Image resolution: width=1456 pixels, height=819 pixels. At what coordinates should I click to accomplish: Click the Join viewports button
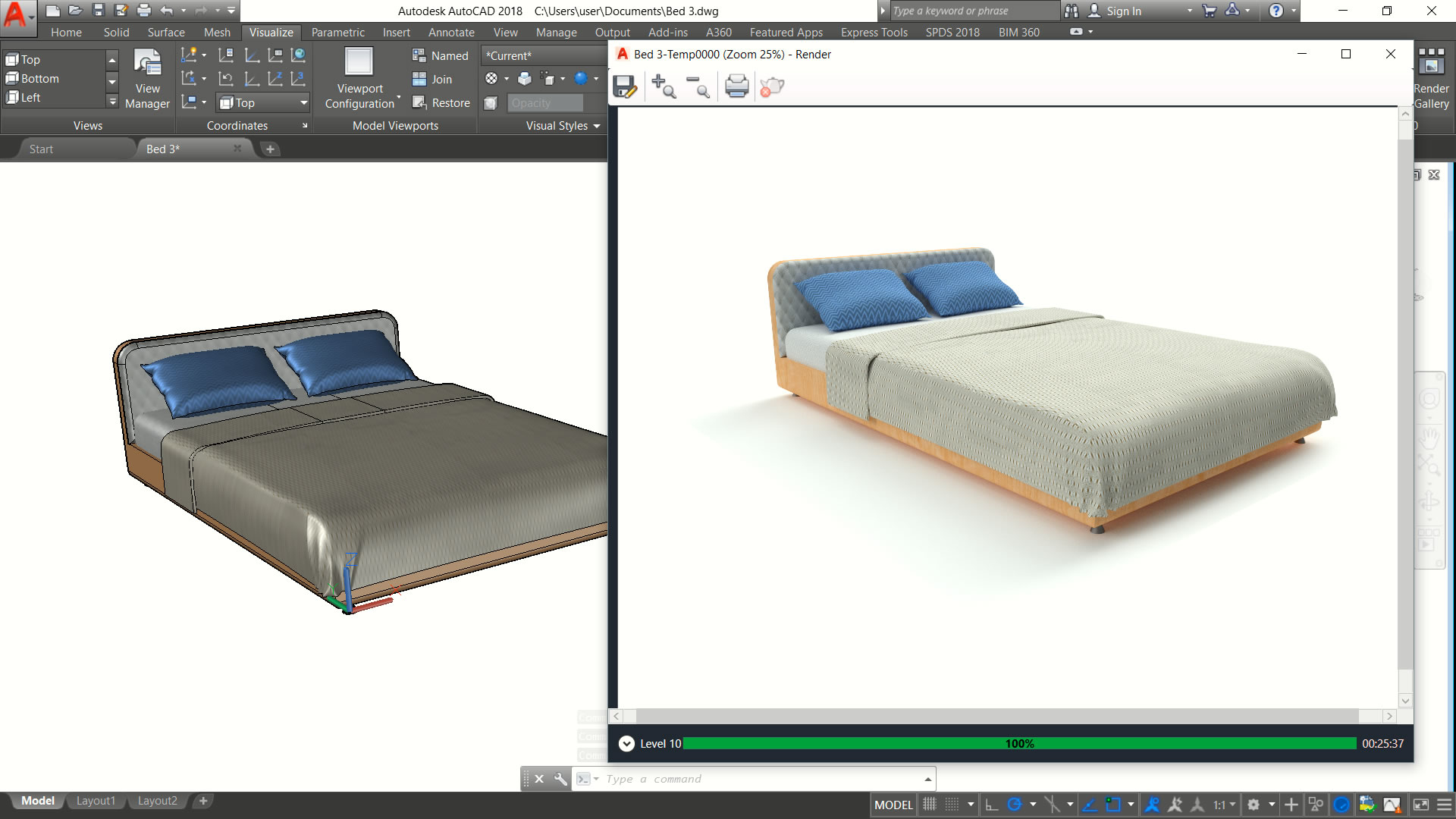[432, 79]
